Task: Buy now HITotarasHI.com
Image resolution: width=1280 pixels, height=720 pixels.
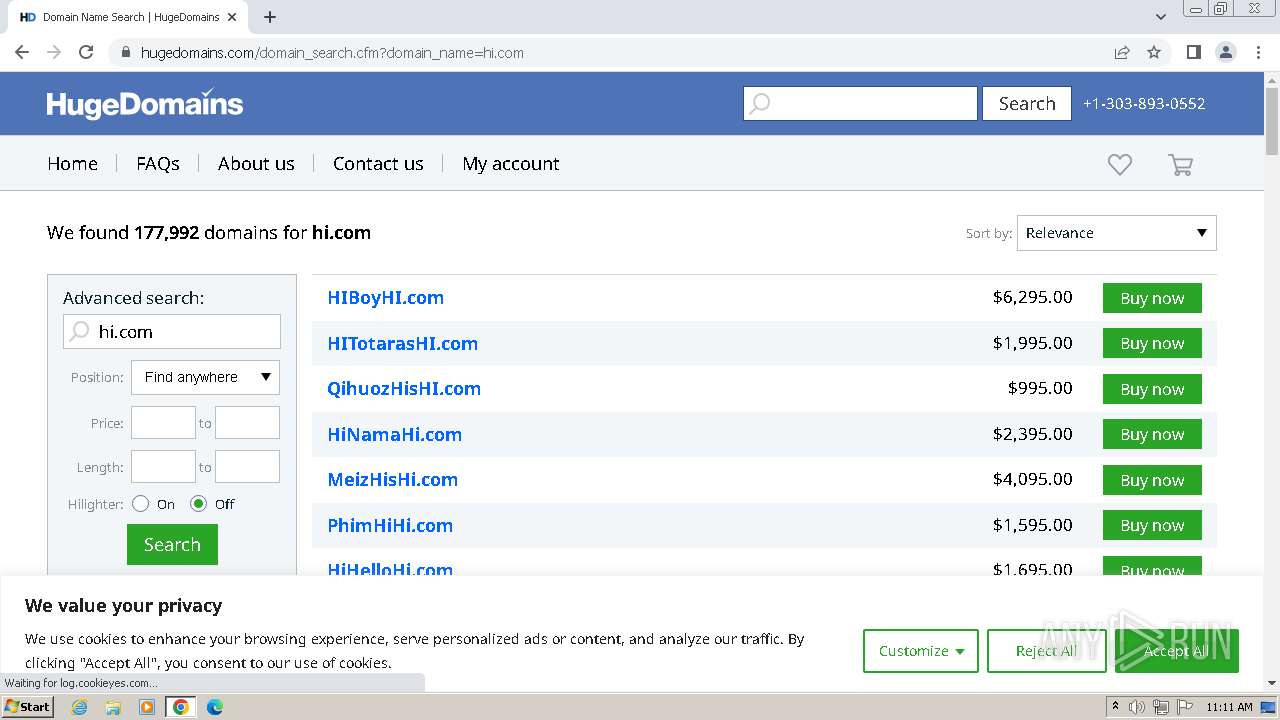Action: (x=1152, y=343)
